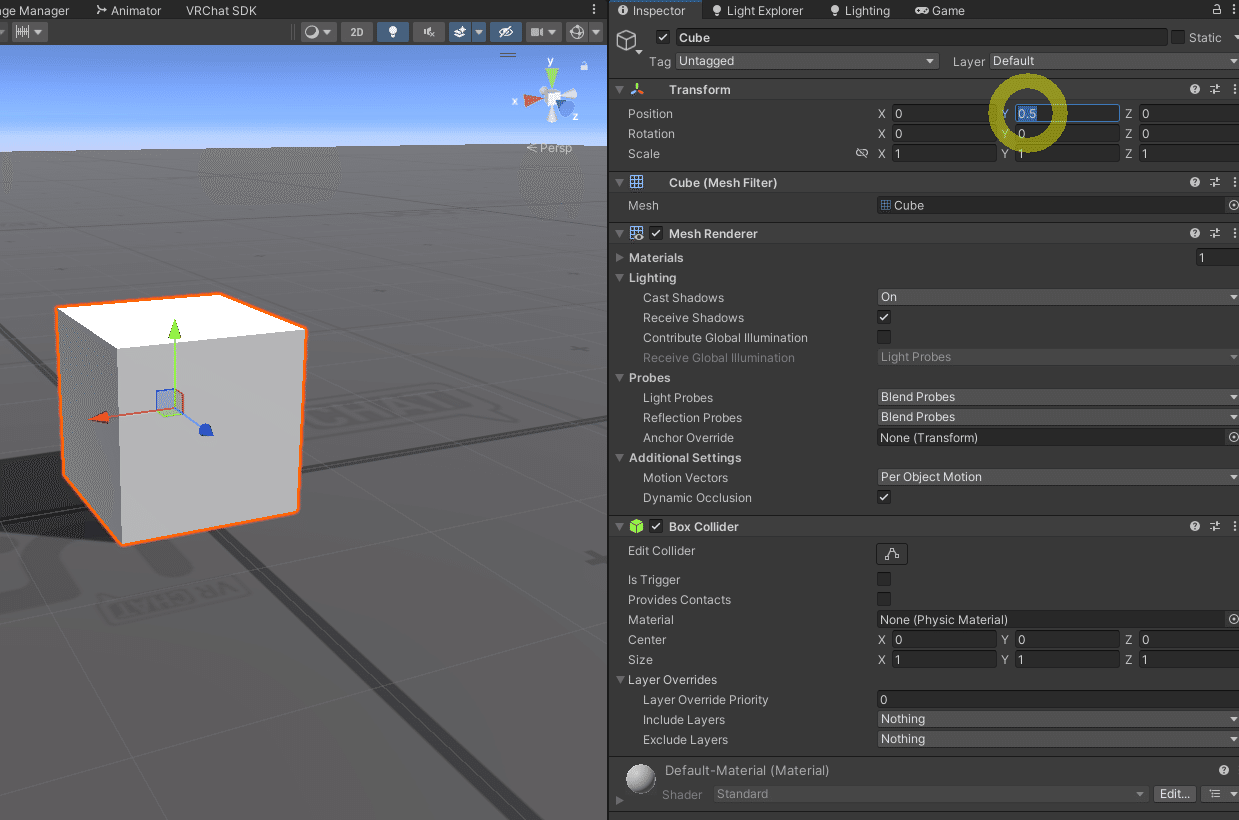The height and width of the screenshot is (820, 1239).
Task: Enable Contribute Global Illumination checkbox
Action: click(884, 337)
